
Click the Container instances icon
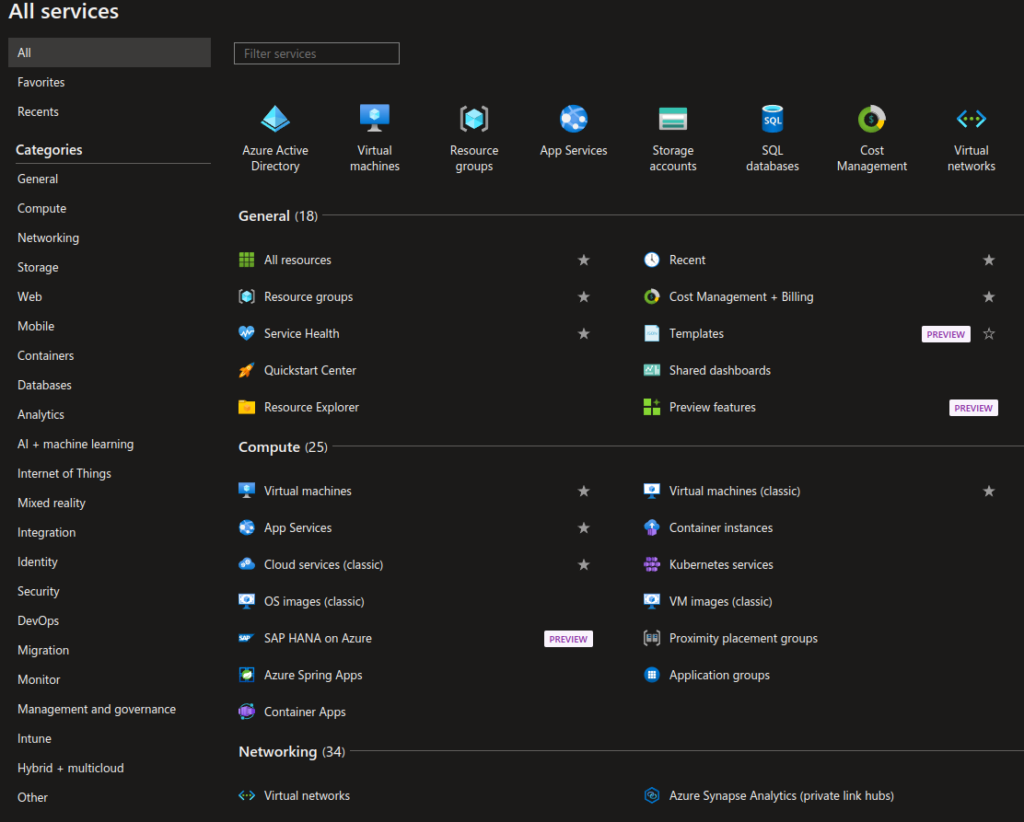652,528
